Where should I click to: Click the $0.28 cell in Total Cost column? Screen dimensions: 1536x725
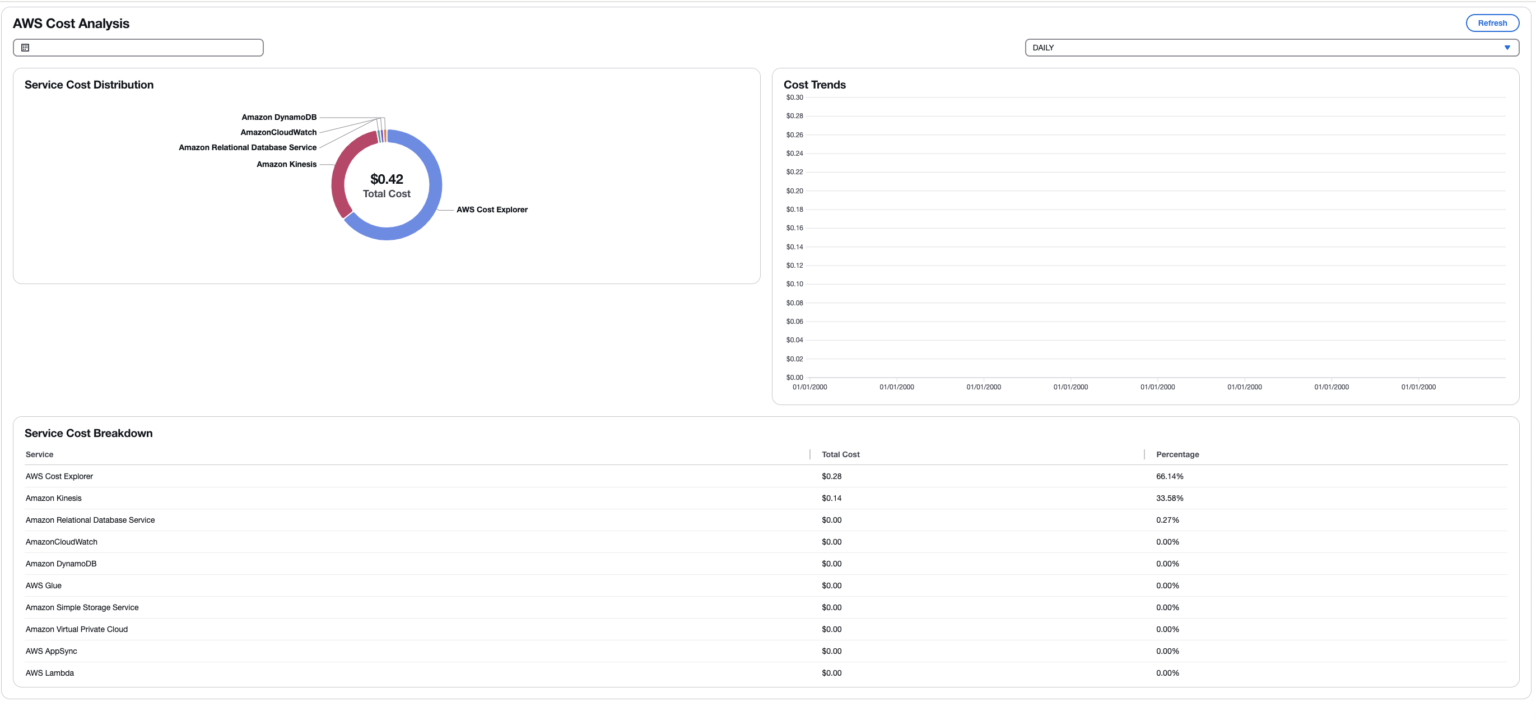tap(831, 476)
